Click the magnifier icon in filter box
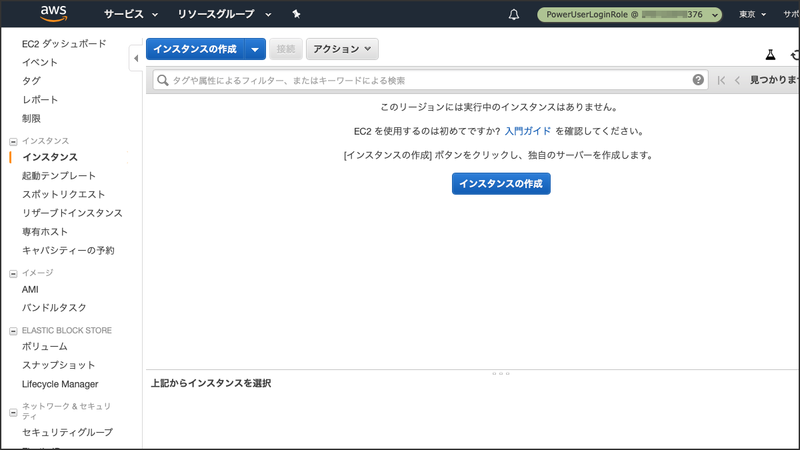This screenshot has height=450, width=800. tap(163, 80)
